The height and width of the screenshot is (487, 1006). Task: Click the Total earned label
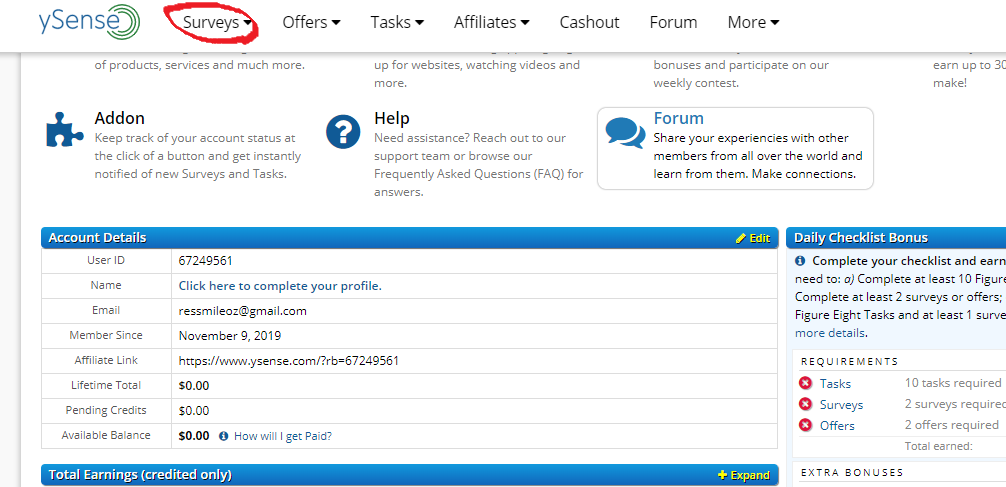[939, 446]
